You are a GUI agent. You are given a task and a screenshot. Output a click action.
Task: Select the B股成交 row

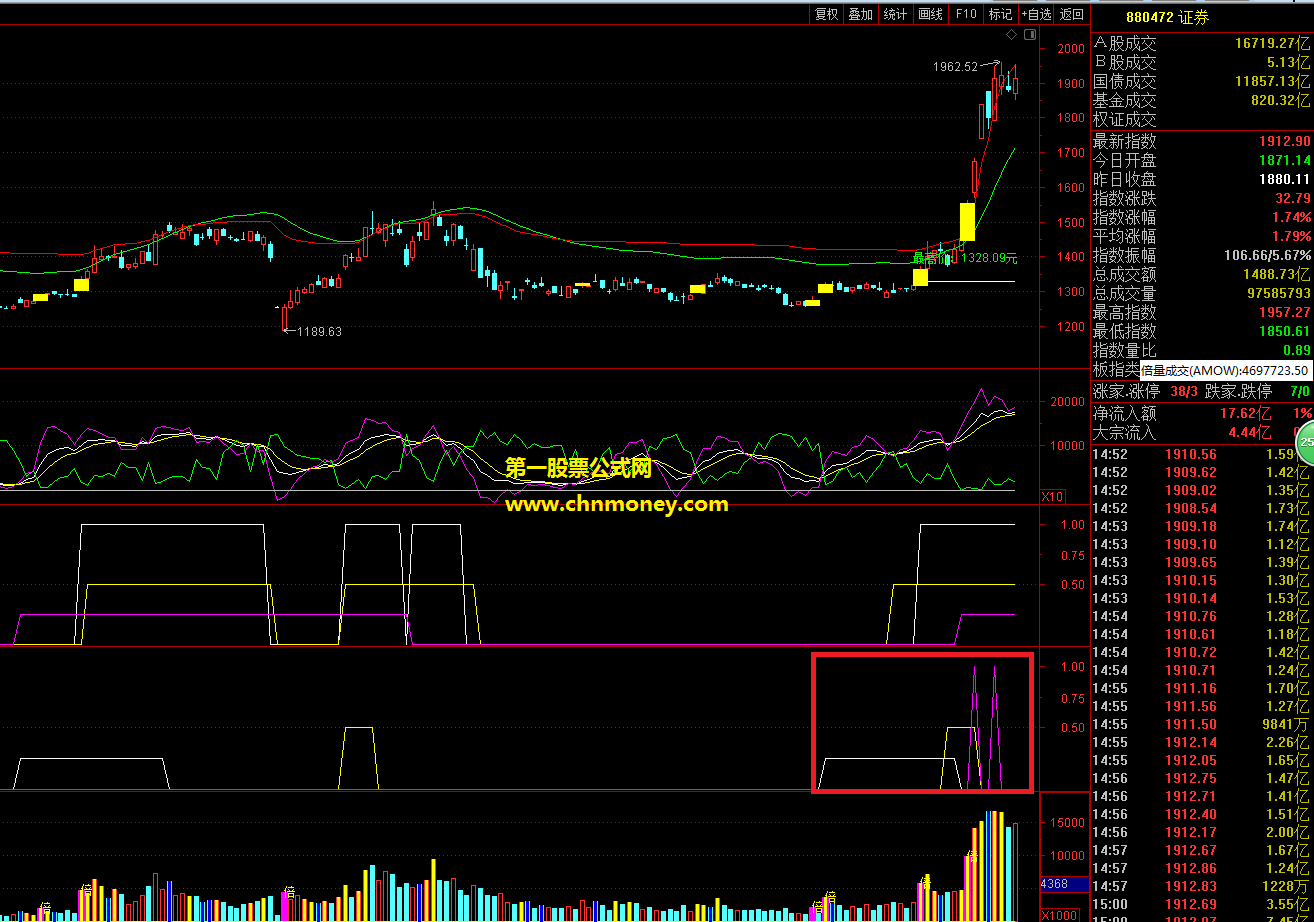1202,62
